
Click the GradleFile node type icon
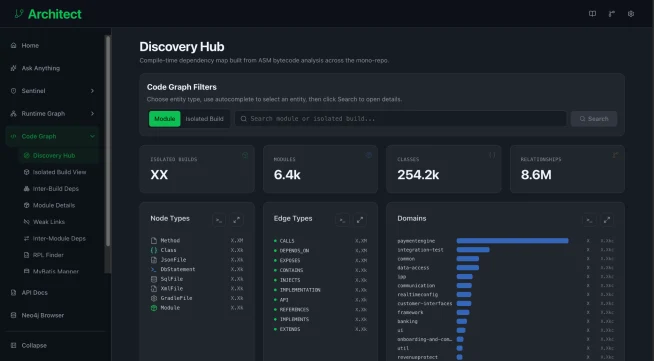(x=153, y=298)
